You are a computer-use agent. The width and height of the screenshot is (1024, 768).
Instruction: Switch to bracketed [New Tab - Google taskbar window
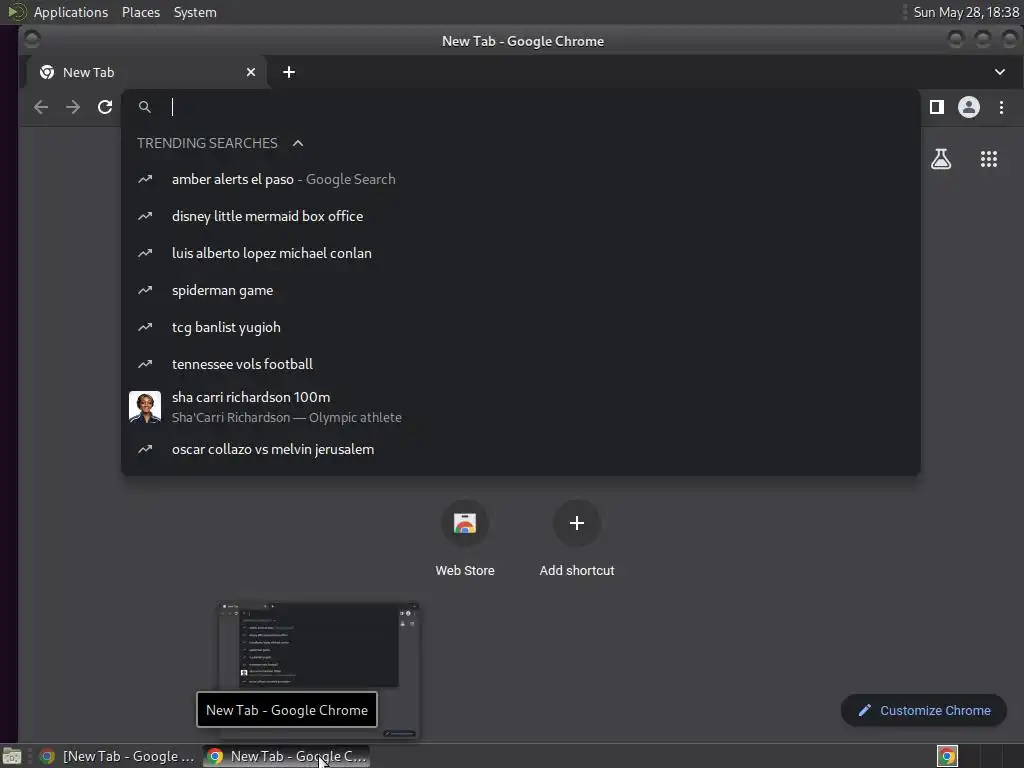(118, 756)
